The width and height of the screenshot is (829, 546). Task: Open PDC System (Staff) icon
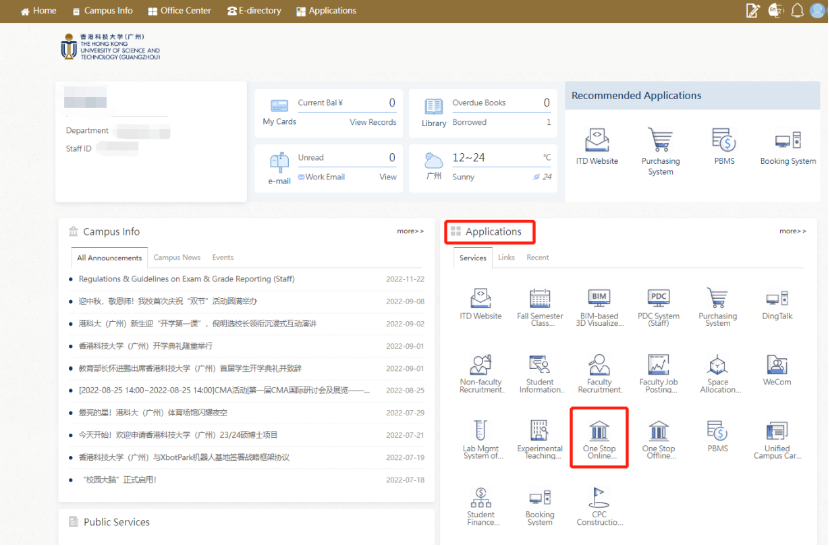[658, 308]
